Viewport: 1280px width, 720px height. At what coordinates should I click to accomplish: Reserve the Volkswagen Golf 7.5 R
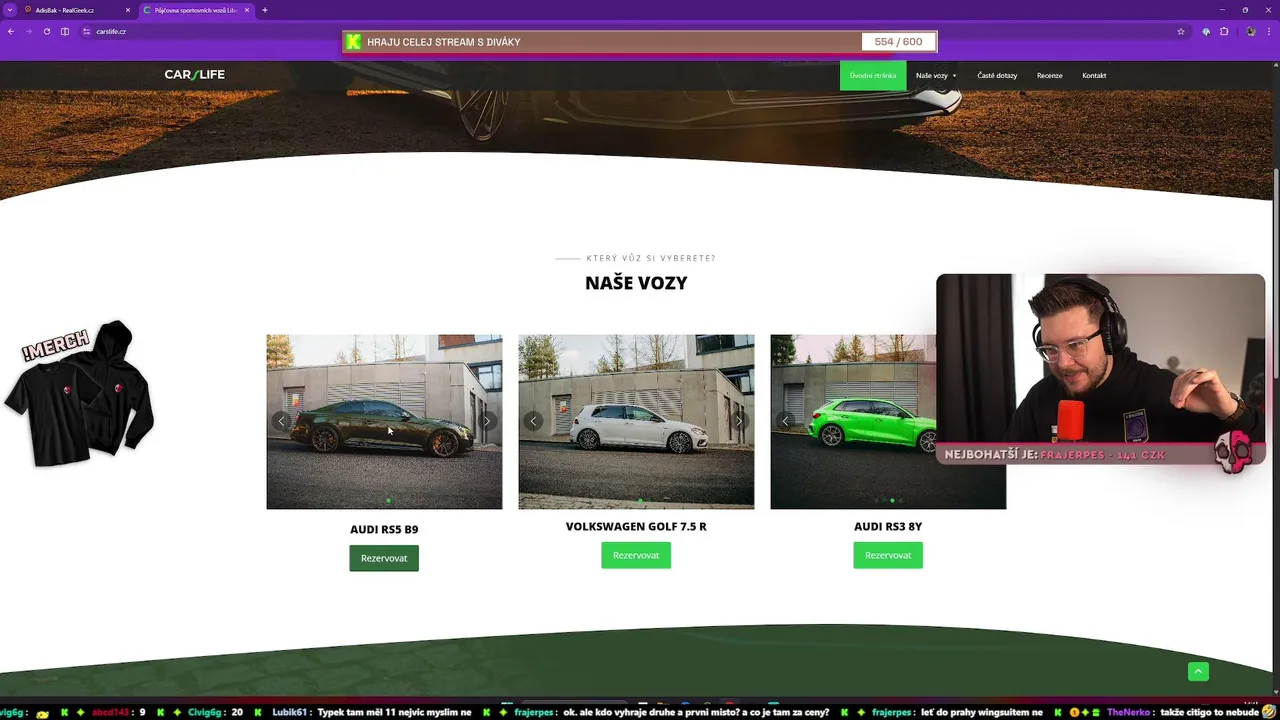click(x=636, y=555)
